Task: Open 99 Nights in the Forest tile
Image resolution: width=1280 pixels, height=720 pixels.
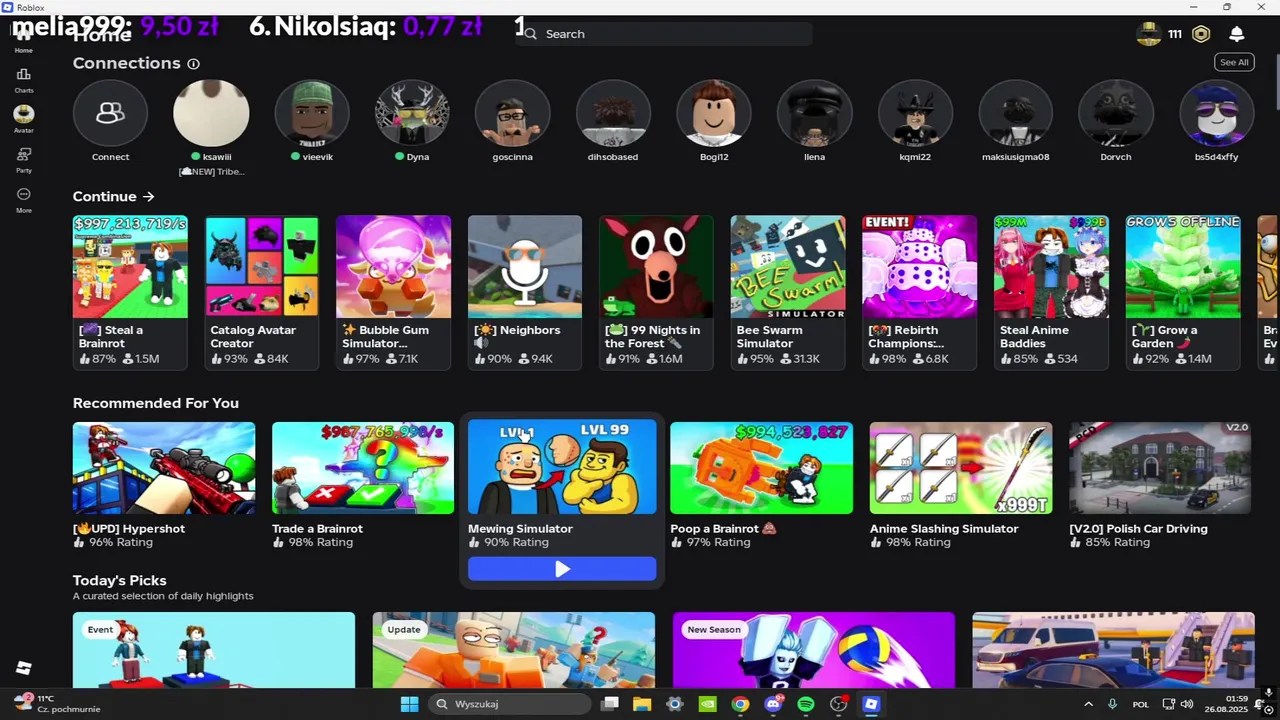Action: [x=656, y=291]
